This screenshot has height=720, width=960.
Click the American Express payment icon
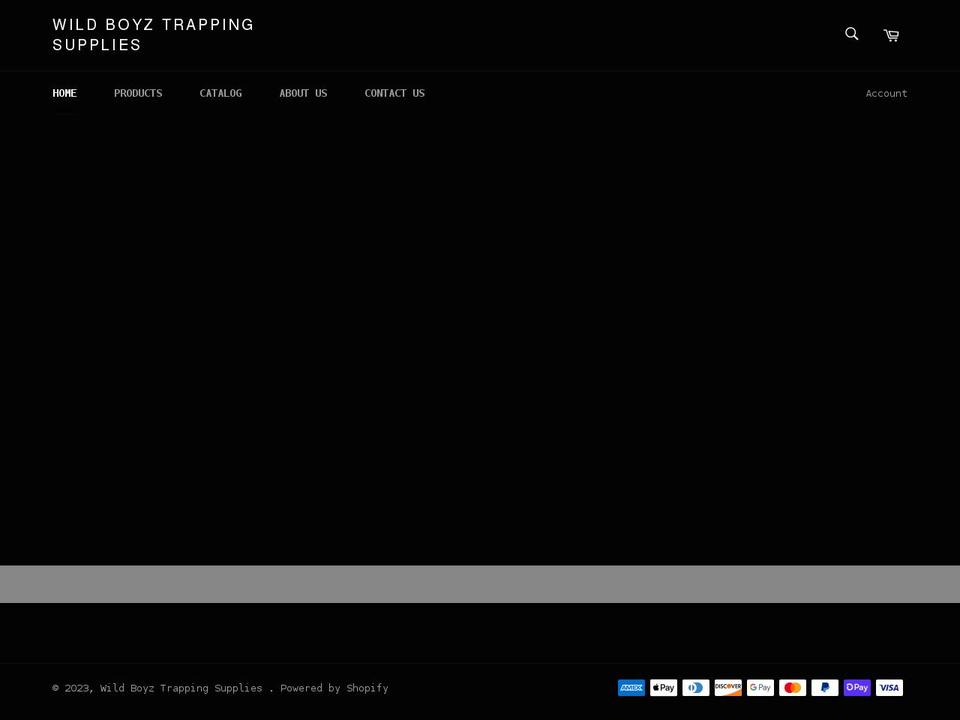coord(631,688)
